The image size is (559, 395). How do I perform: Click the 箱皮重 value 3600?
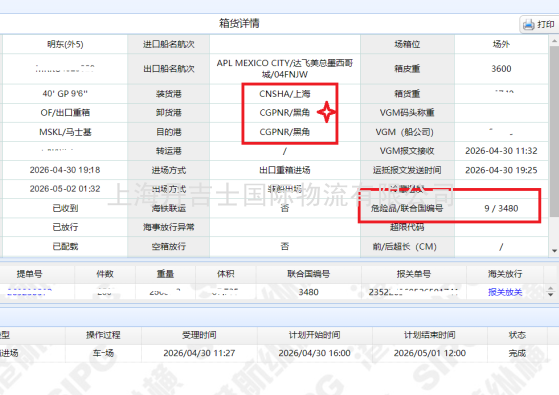coord(501,69)
